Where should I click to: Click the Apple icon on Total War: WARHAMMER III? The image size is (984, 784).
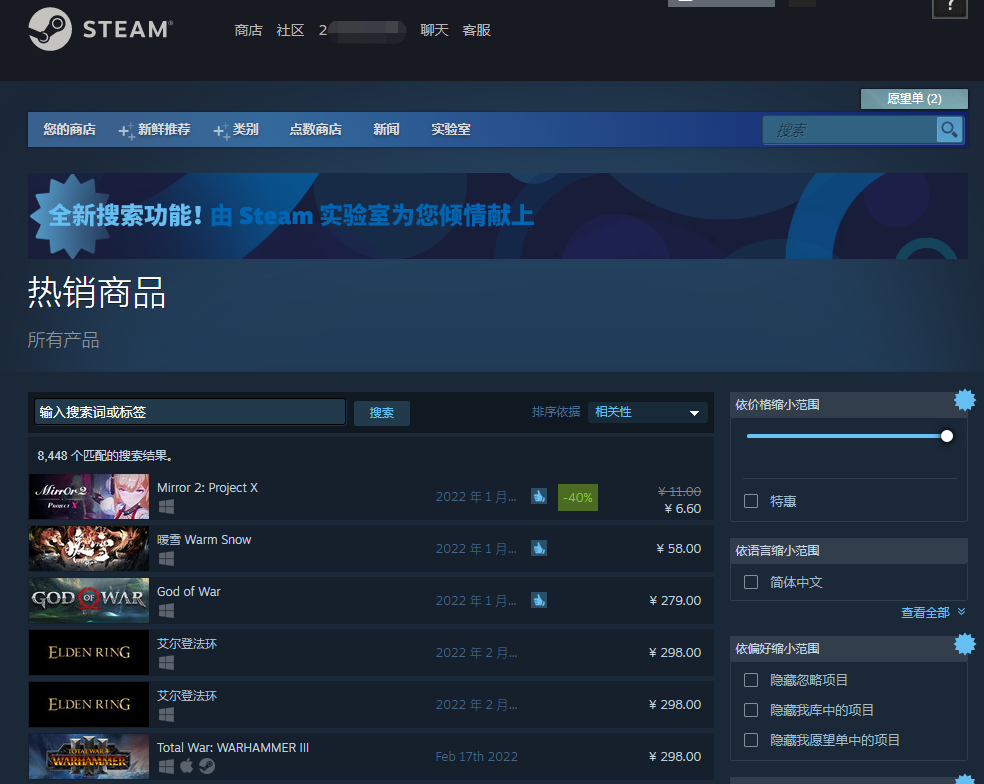pos(186,764)
